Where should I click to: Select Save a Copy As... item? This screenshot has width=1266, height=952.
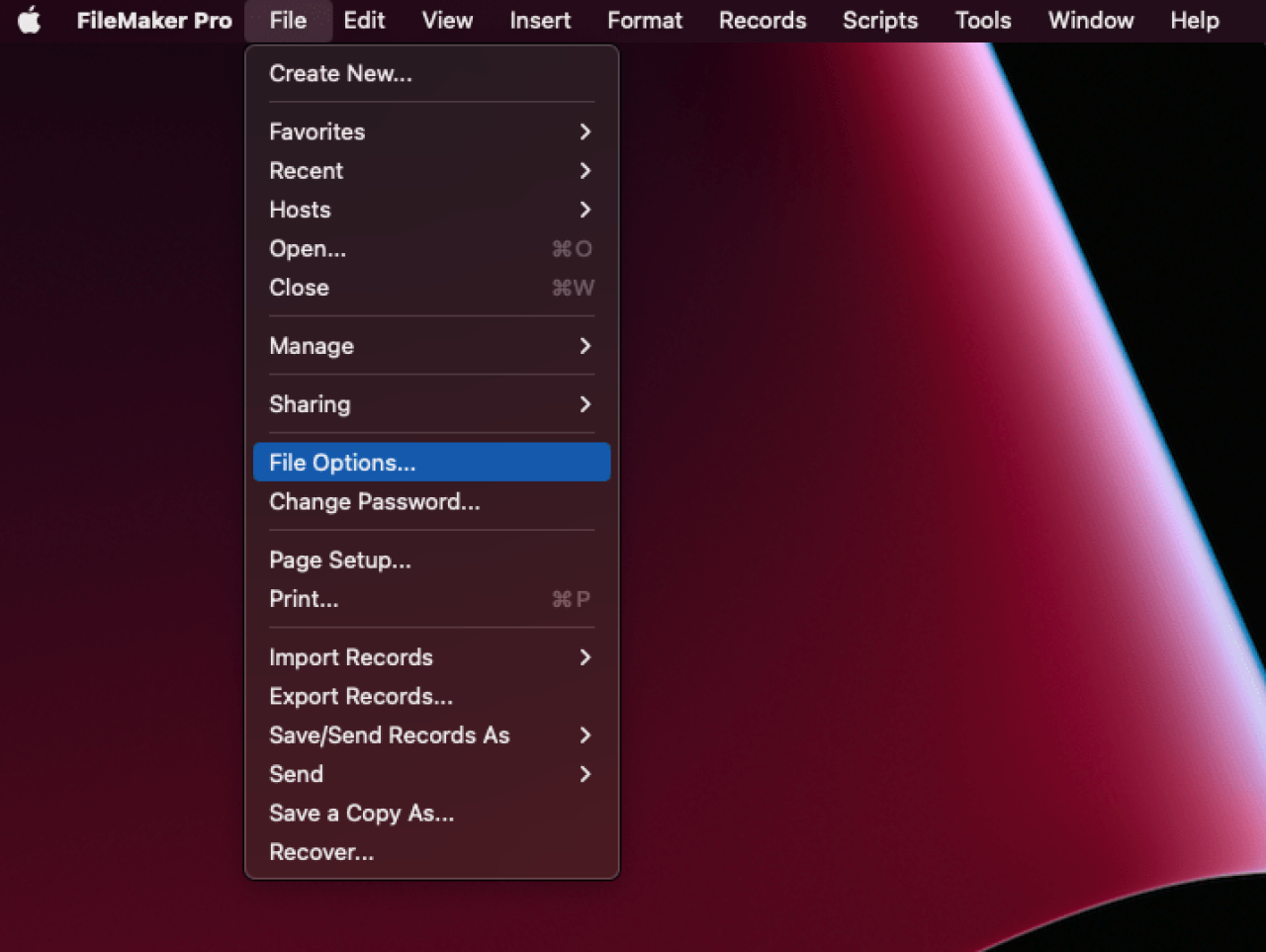click(431, 813)
